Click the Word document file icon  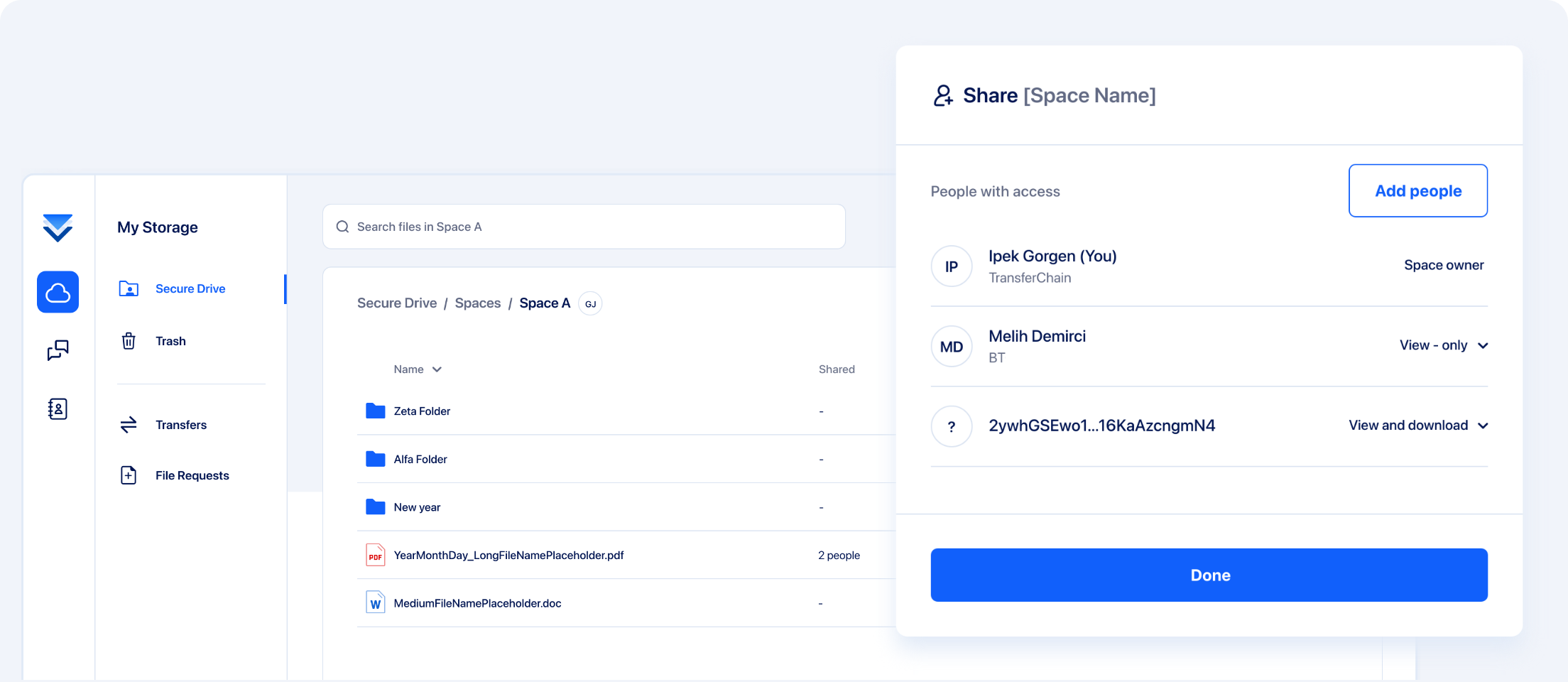[x=375, y=603]
